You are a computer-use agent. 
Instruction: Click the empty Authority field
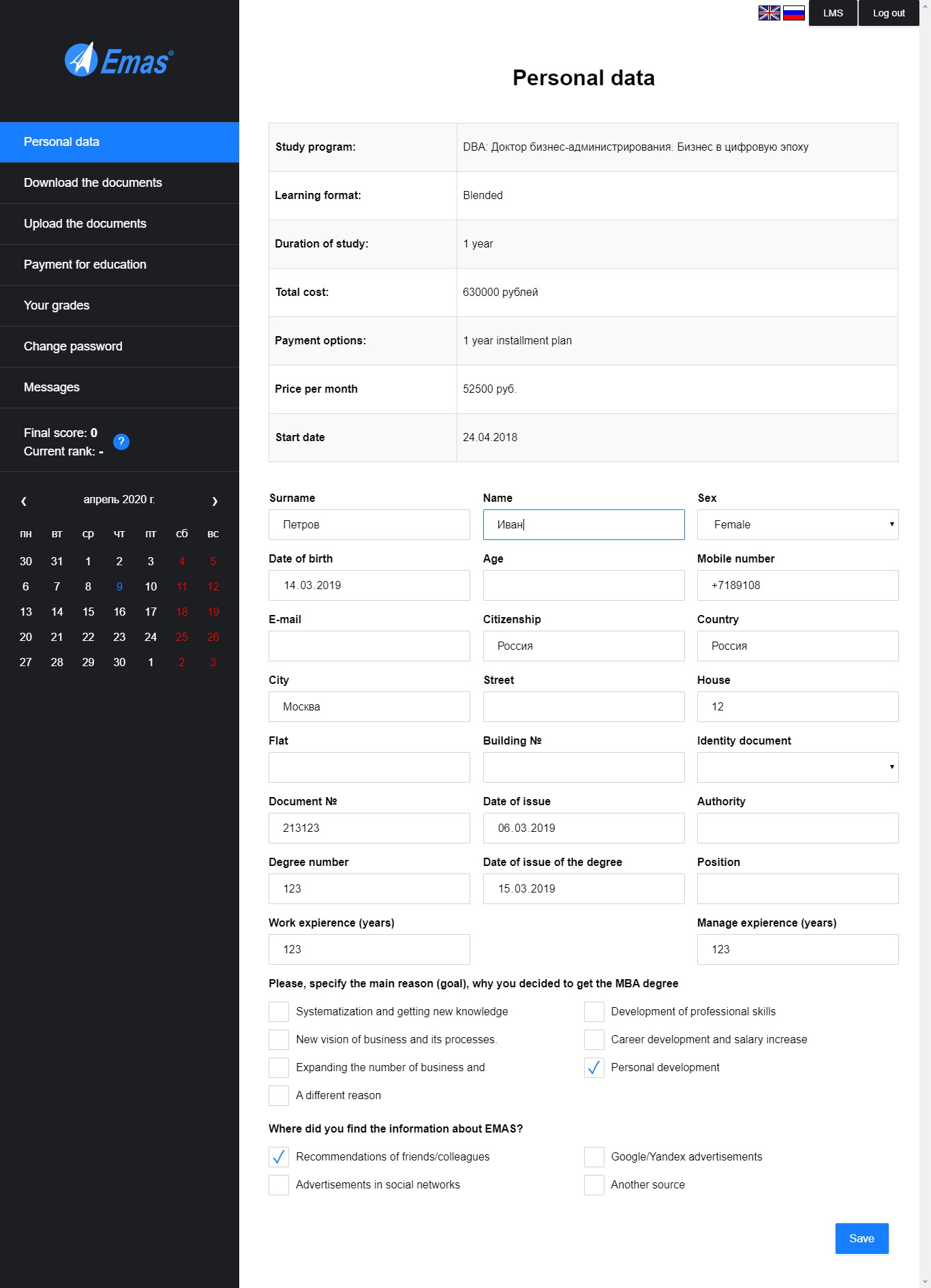click(x=797, y=828)
